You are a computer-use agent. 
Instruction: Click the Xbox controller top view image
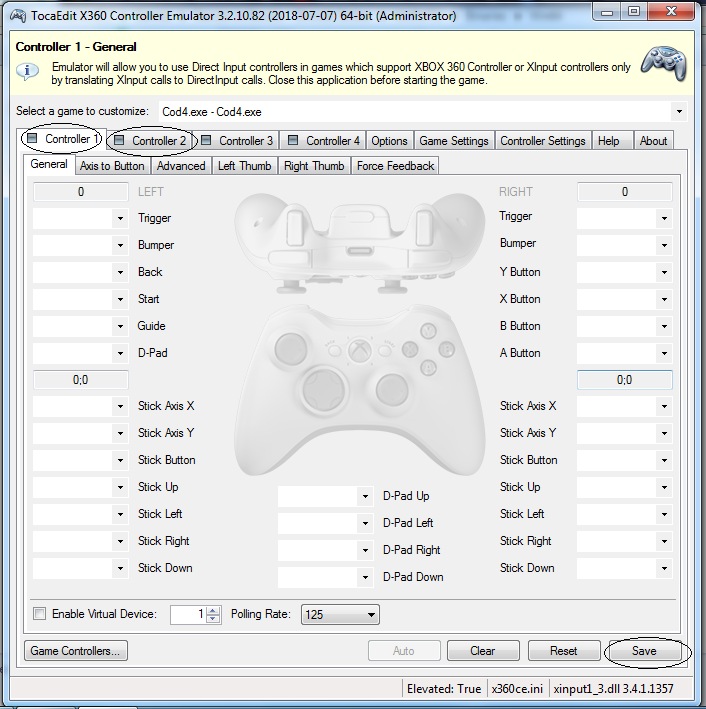[x=360, y=242]
